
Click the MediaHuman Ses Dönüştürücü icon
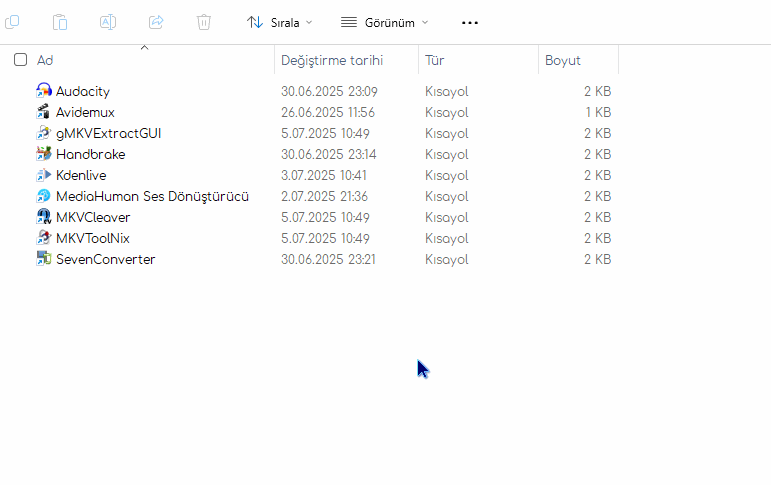pyautogui.click(x=44, y=196)
